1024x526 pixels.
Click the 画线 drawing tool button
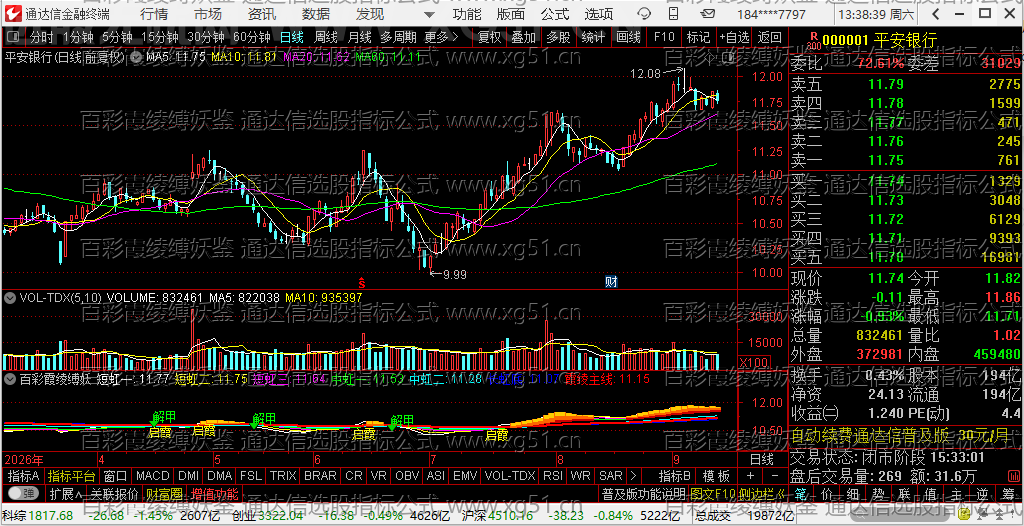coord(628,37)
